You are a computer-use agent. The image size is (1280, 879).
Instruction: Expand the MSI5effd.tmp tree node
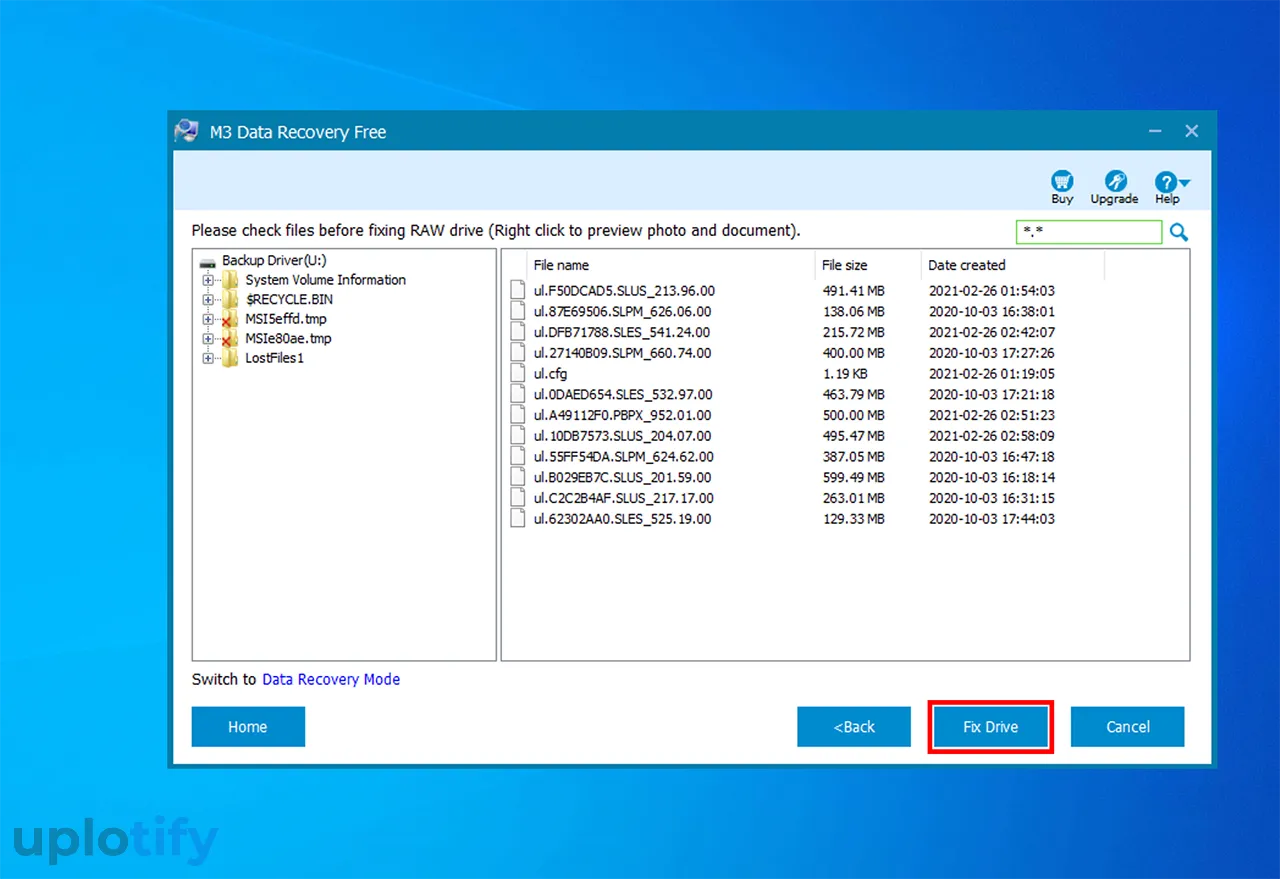pyautogui.click(x=208, y=319)
